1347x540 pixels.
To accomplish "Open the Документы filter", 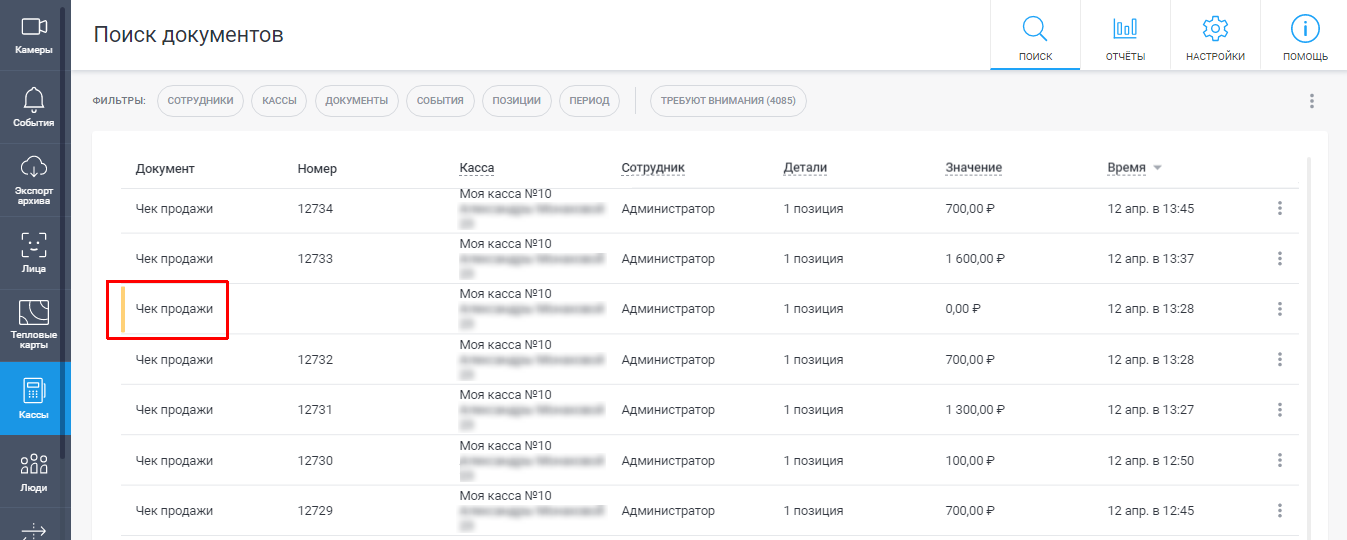I will 357,101.
